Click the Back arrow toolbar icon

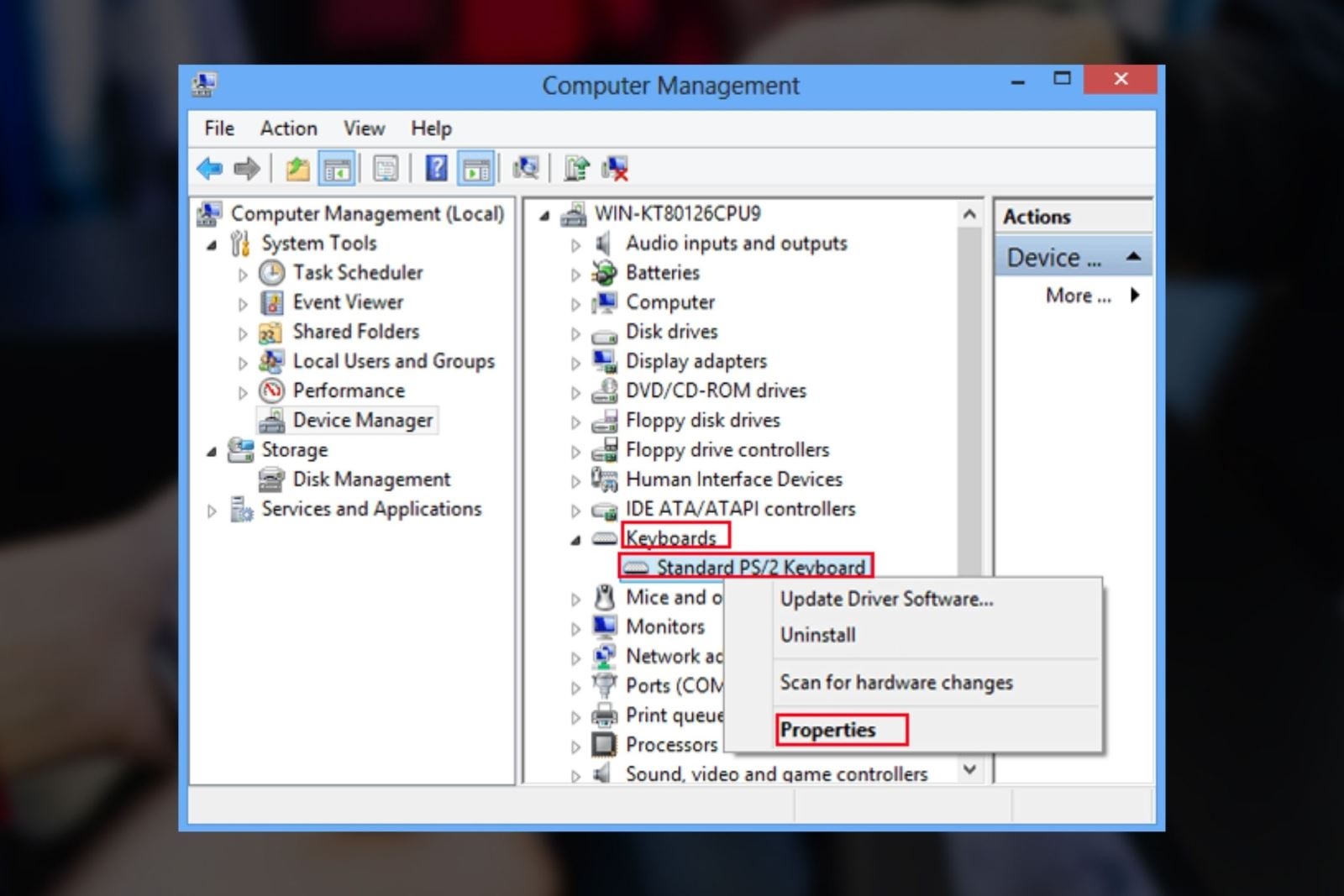(x=209, y=169)
